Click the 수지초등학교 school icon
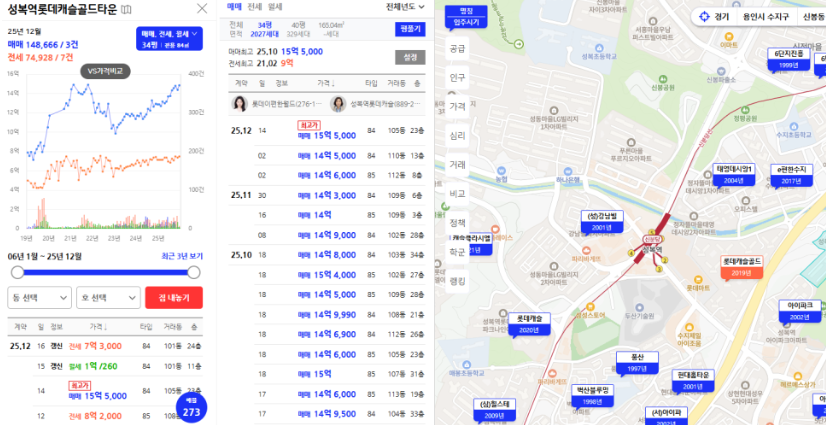The width and height of the screenshot is (826, 425). (794, 126)
